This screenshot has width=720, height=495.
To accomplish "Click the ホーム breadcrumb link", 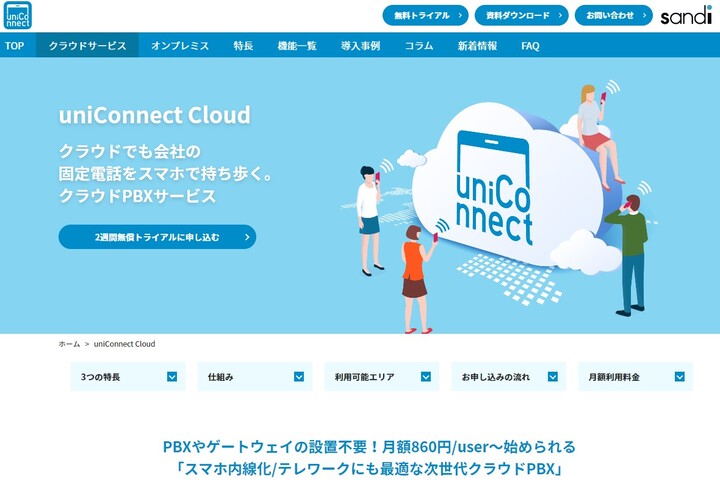I will point(69,344).
